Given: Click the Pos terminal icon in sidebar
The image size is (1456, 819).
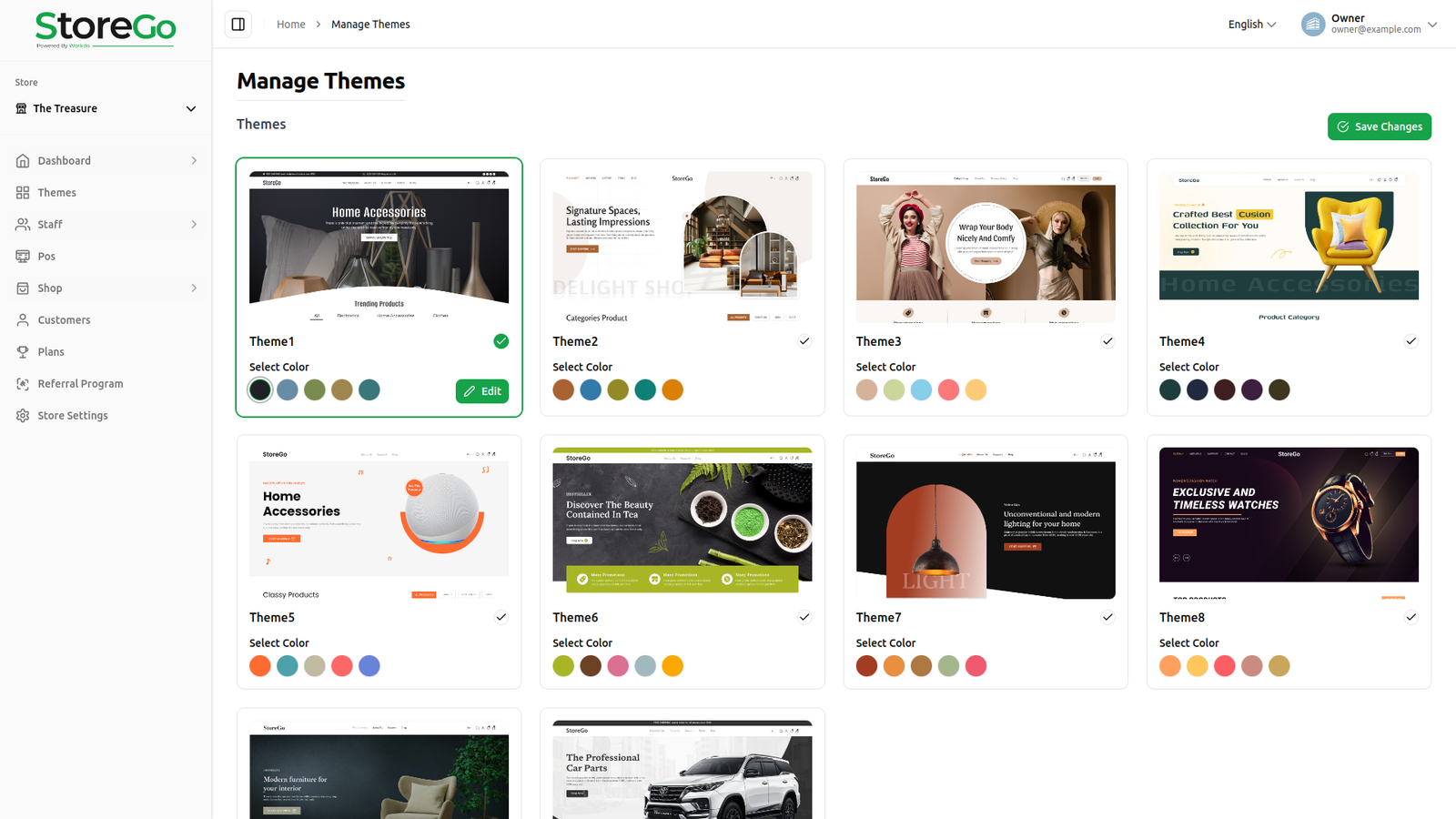Looking at the screenshot, I should point(23,257).
